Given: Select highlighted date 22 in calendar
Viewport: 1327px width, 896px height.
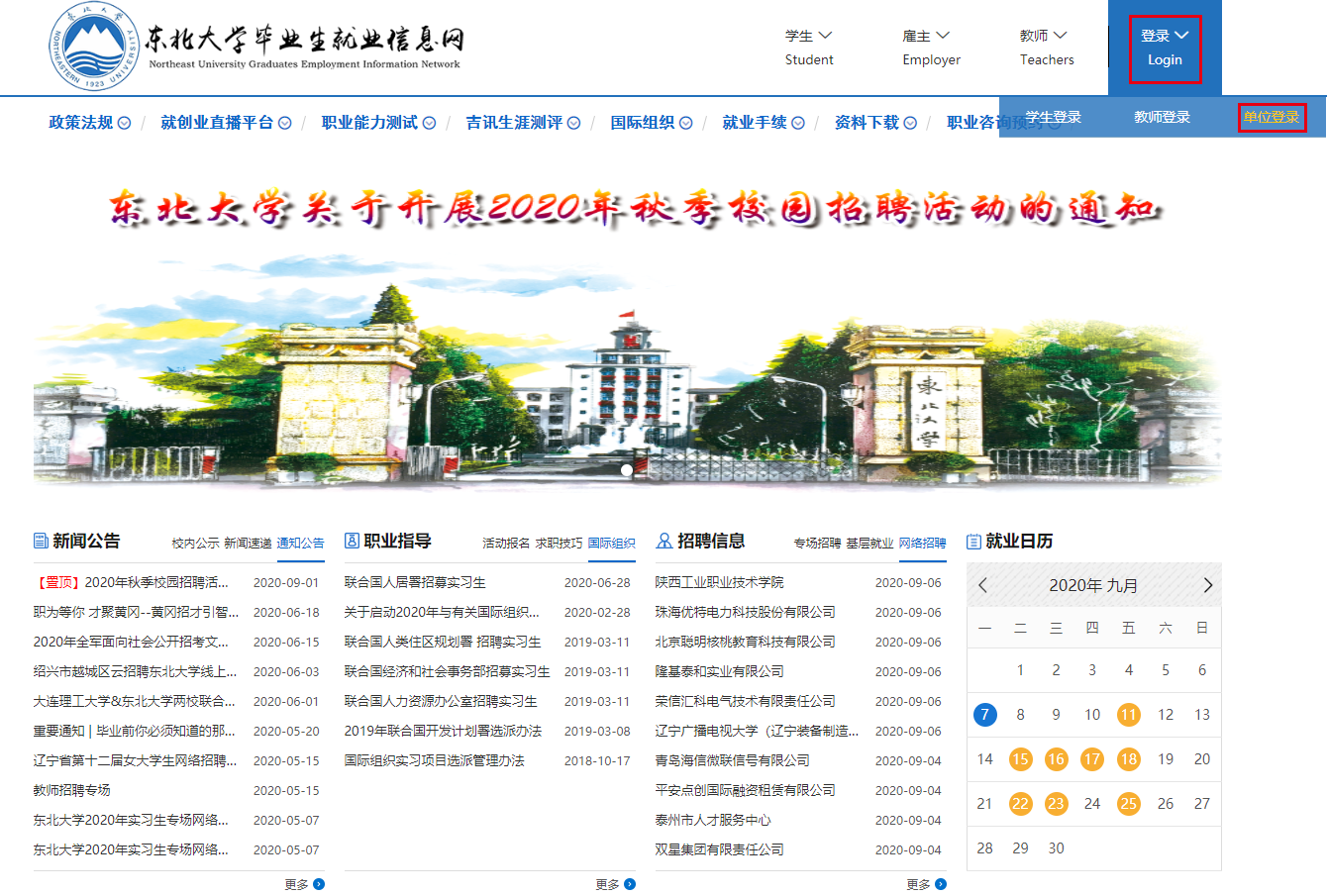Looking at the screenshot, I should [x=1020, y=804].
